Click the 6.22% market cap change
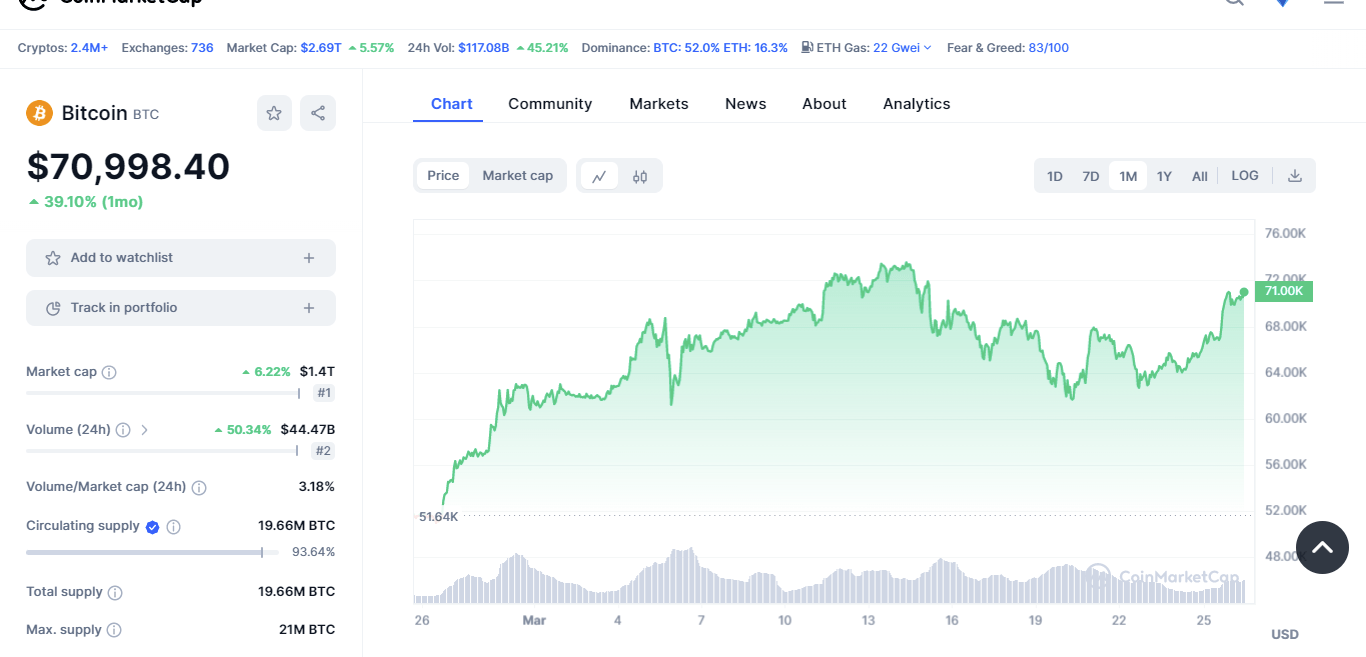Image resolution: width=1366 pixels, height=657 pixels. click(x=266, y=372)
